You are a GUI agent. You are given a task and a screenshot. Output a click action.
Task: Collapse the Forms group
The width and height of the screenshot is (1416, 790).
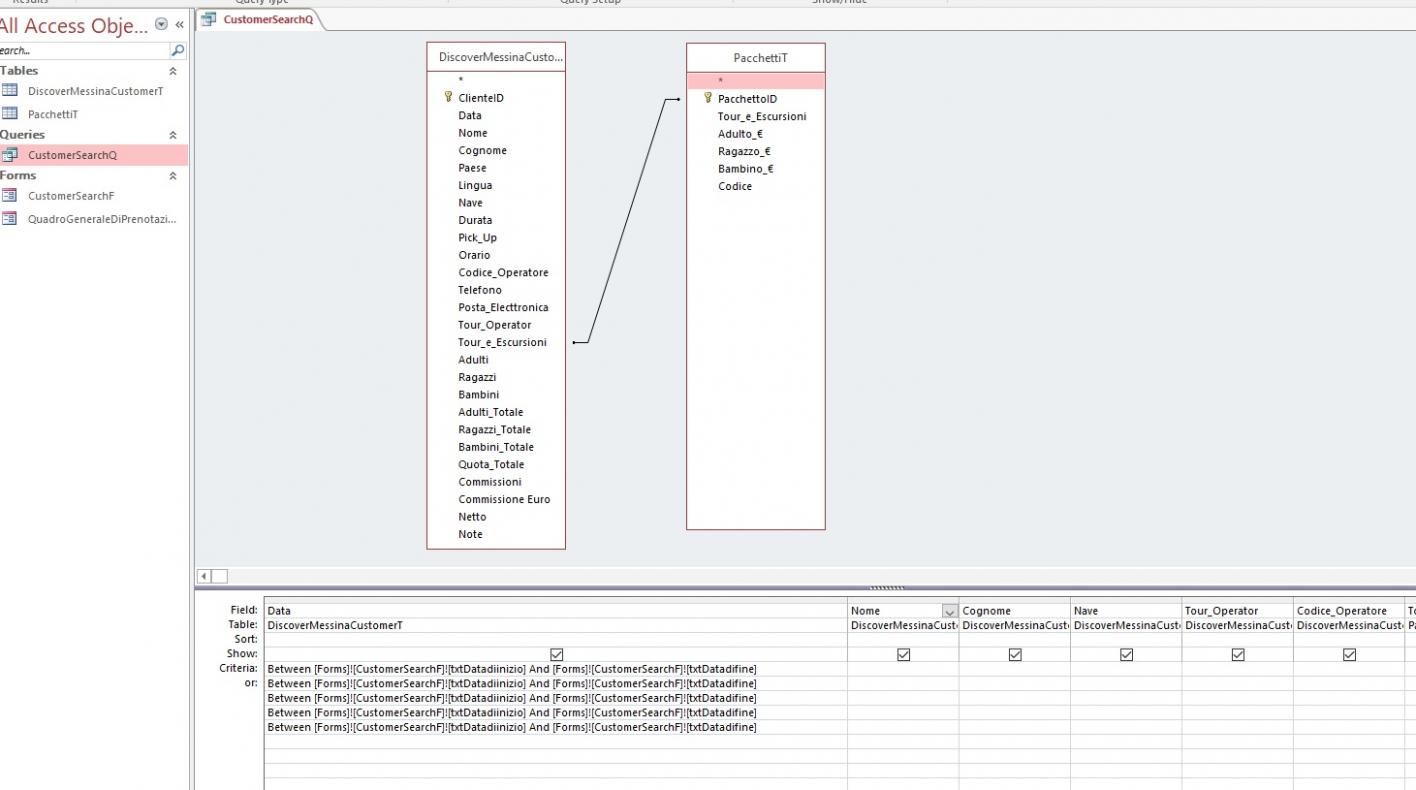173,176
